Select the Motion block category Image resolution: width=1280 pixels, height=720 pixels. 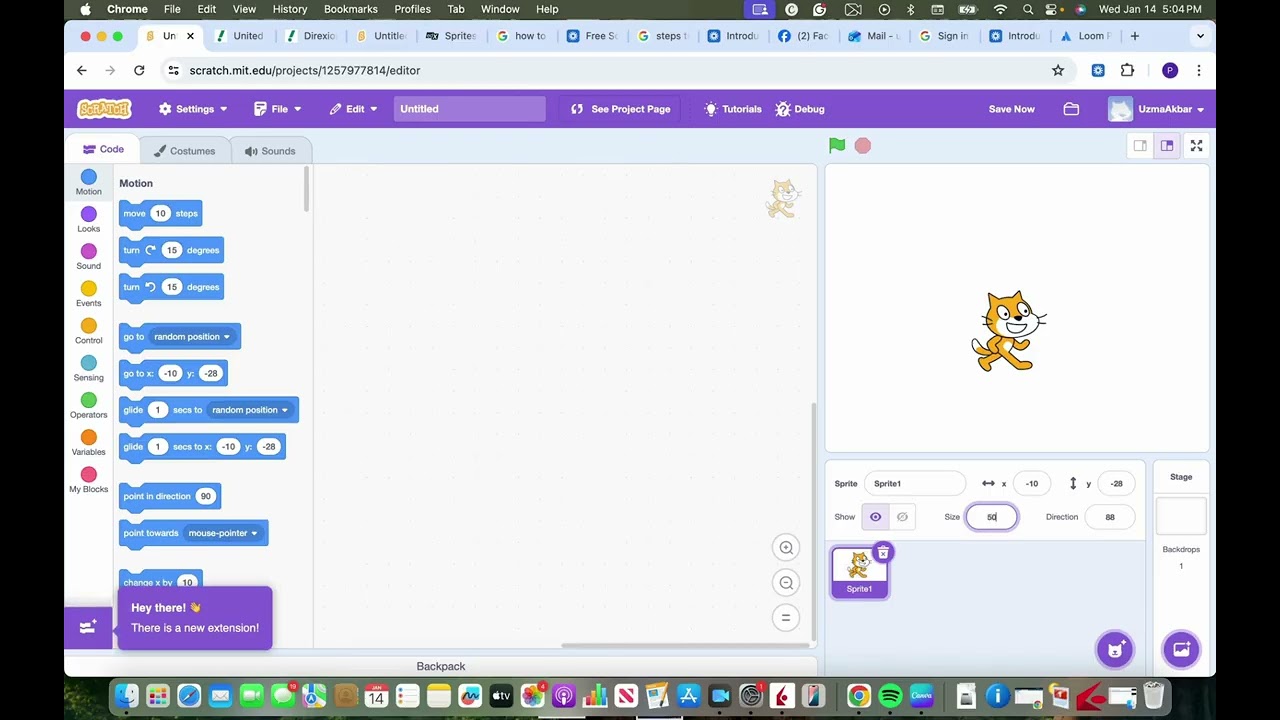coord(89,183)
